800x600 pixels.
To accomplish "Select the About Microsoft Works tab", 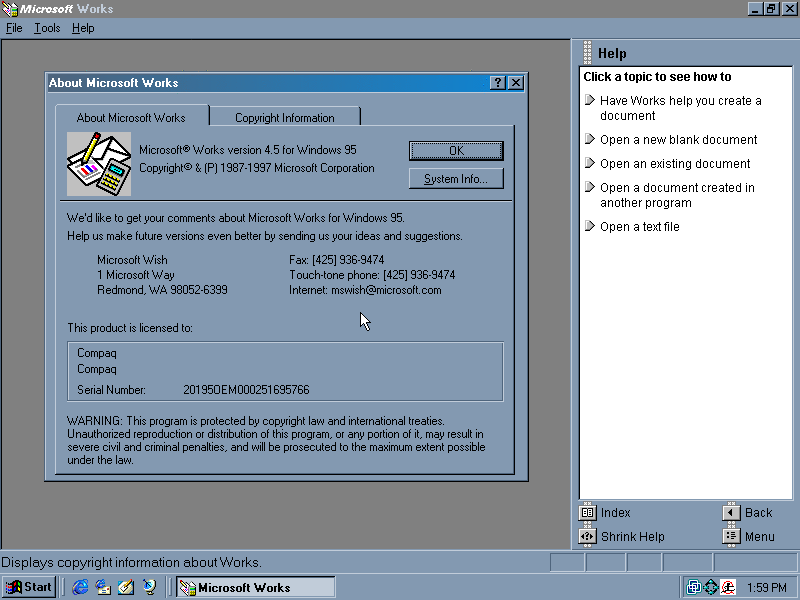I will [x=131, y=117].
